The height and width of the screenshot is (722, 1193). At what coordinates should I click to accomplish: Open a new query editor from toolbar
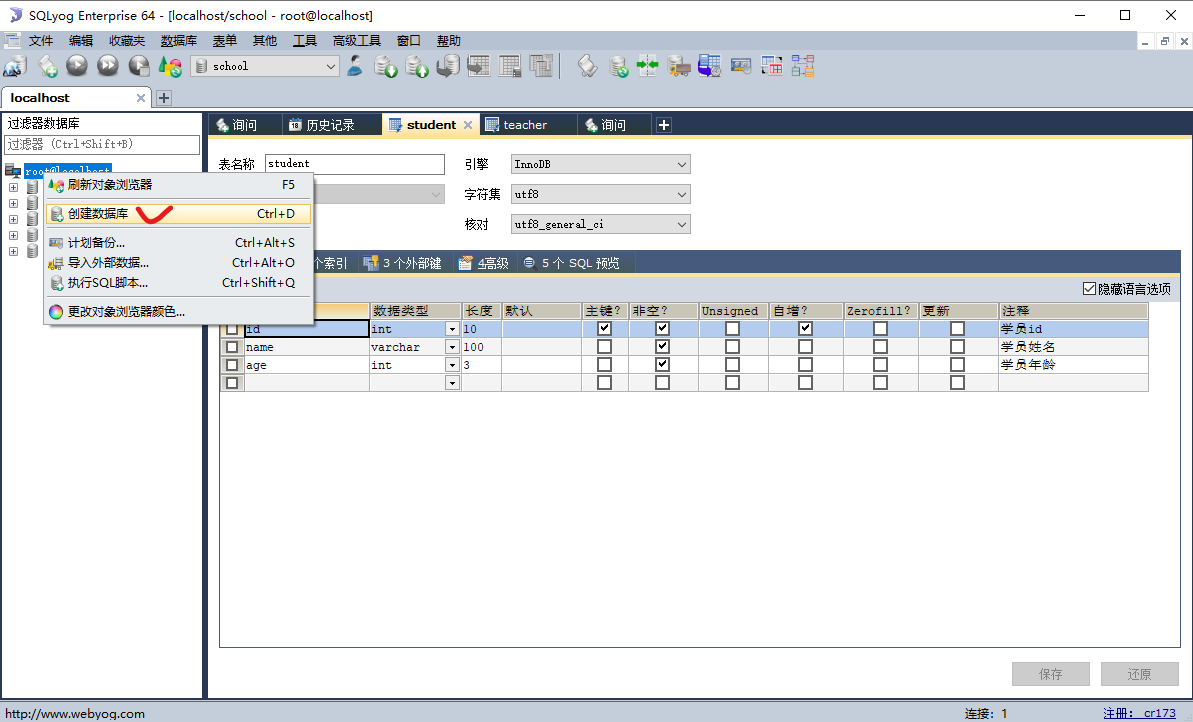click(x=47, y=66)
